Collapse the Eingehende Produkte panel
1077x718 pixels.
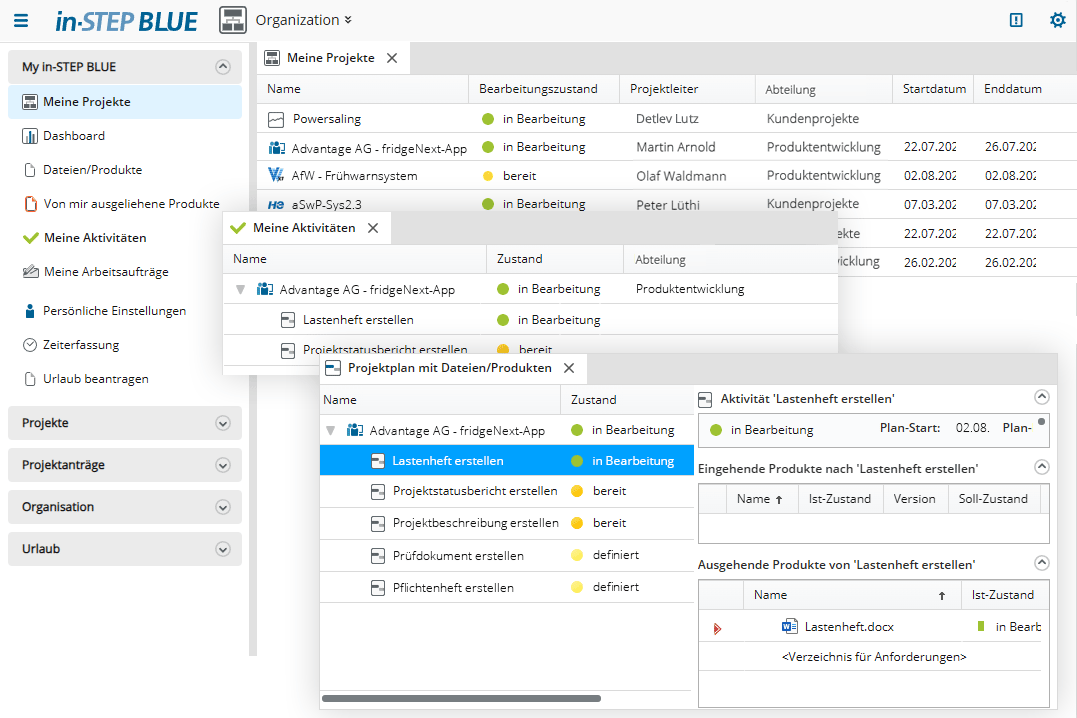(1041, 467)
